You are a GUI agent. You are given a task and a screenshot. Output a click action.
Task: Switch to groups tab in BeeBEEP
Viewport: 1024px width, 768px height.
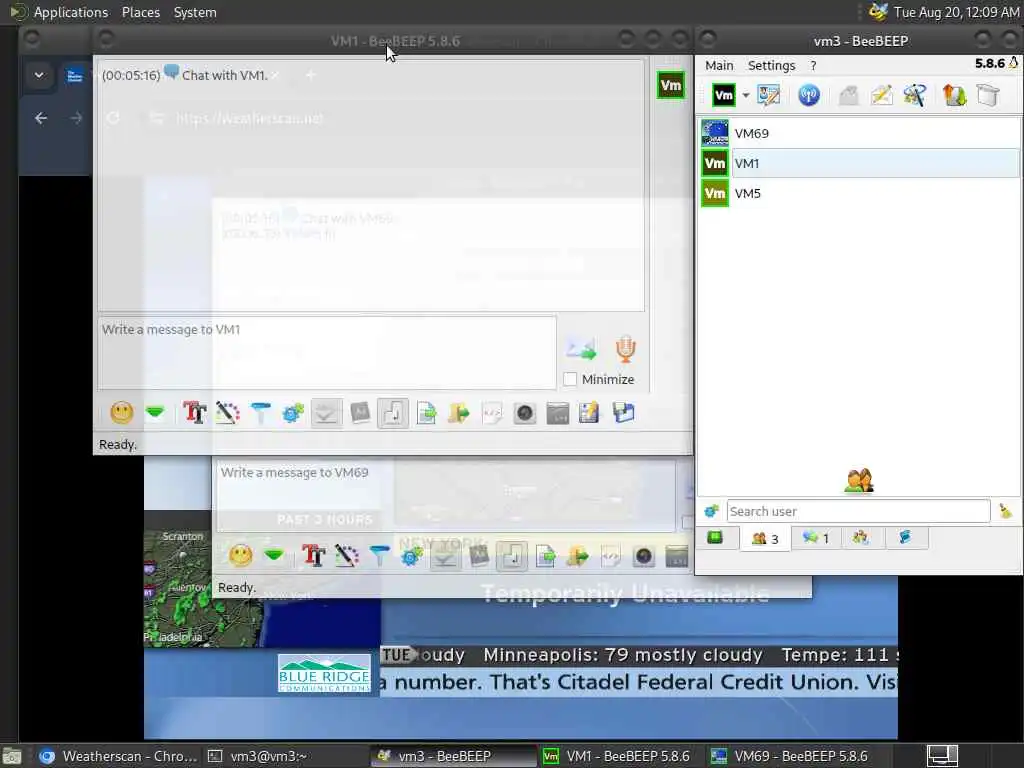(x=860, y=537)
